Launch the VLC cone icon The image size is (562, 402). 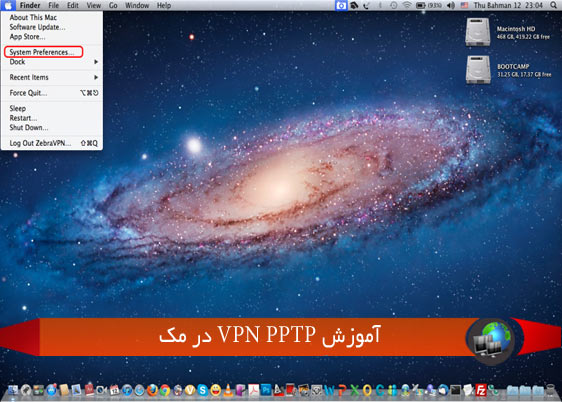click(228, 390)
